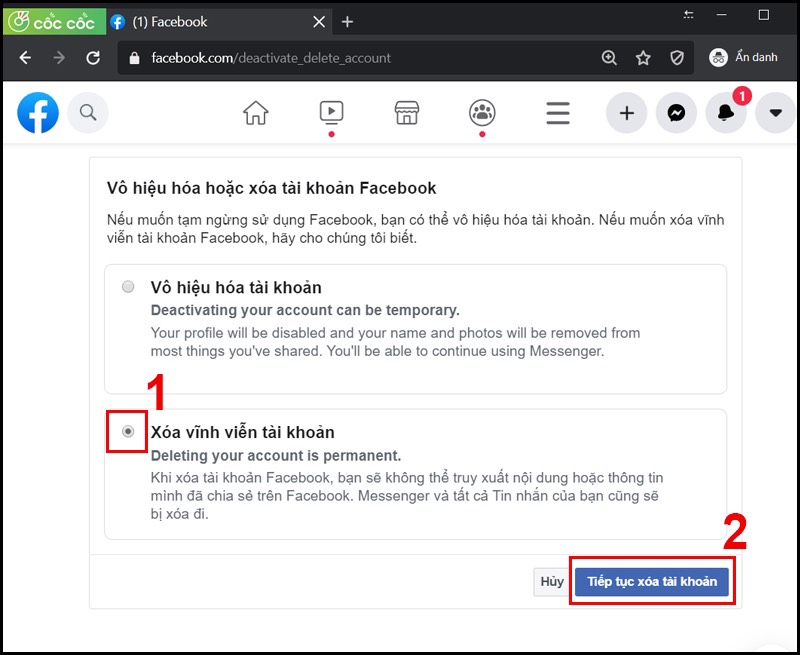Click the Facebook logo
This screenshot has width=800, height=655.
[x=37, y=113]
